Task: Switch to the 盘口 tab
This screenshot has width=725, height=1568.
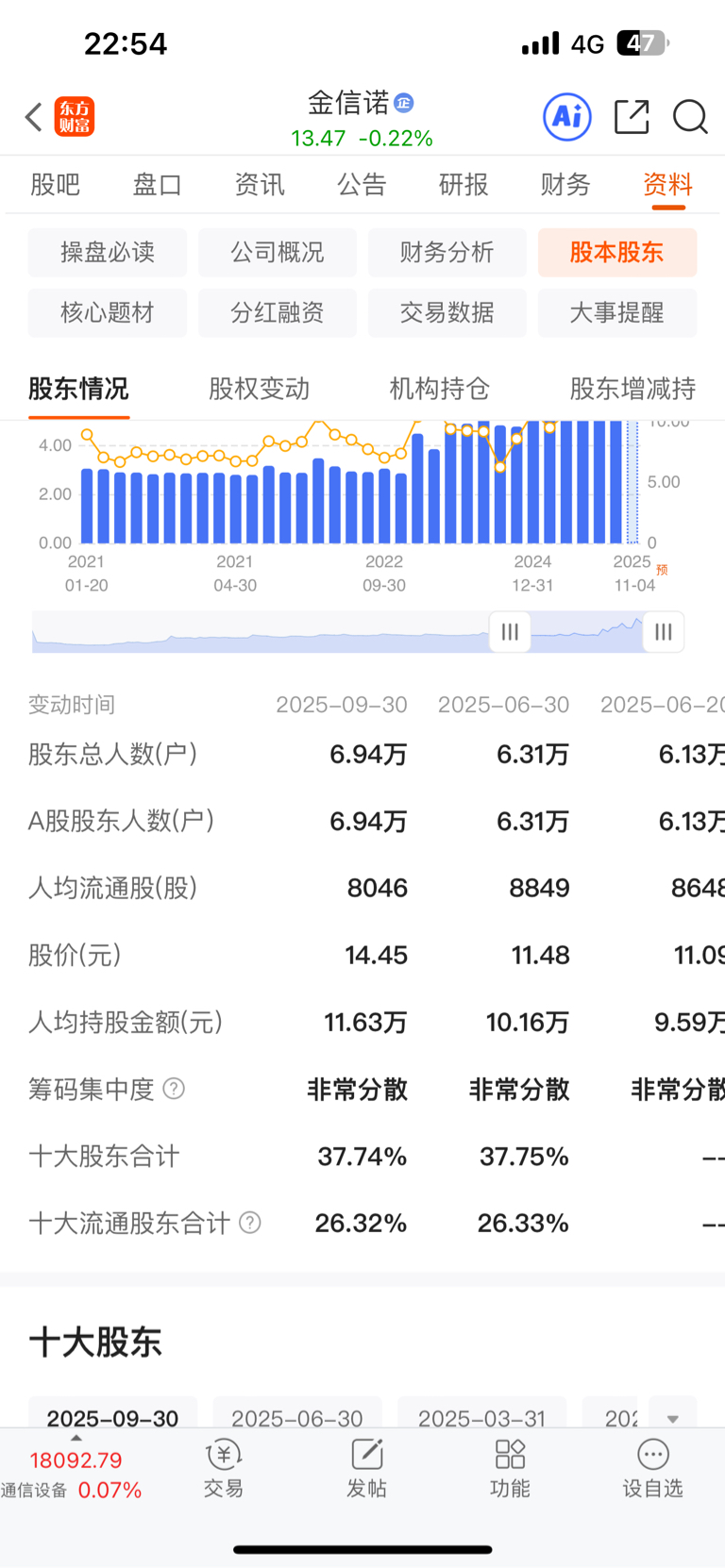Action: coord(157,184)
